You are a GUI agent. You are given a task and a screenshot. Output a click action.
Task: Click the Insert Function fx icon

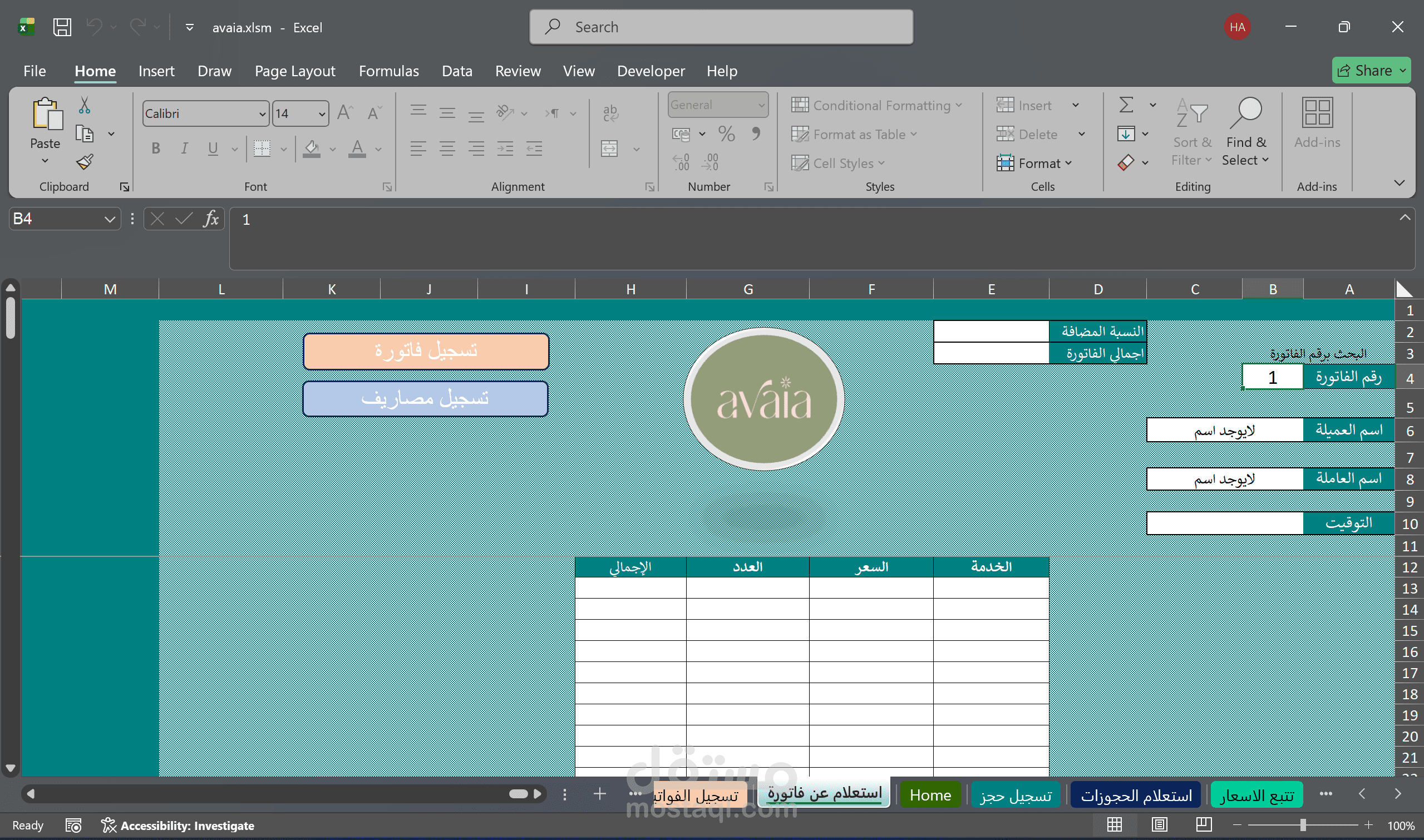[211, 219]
